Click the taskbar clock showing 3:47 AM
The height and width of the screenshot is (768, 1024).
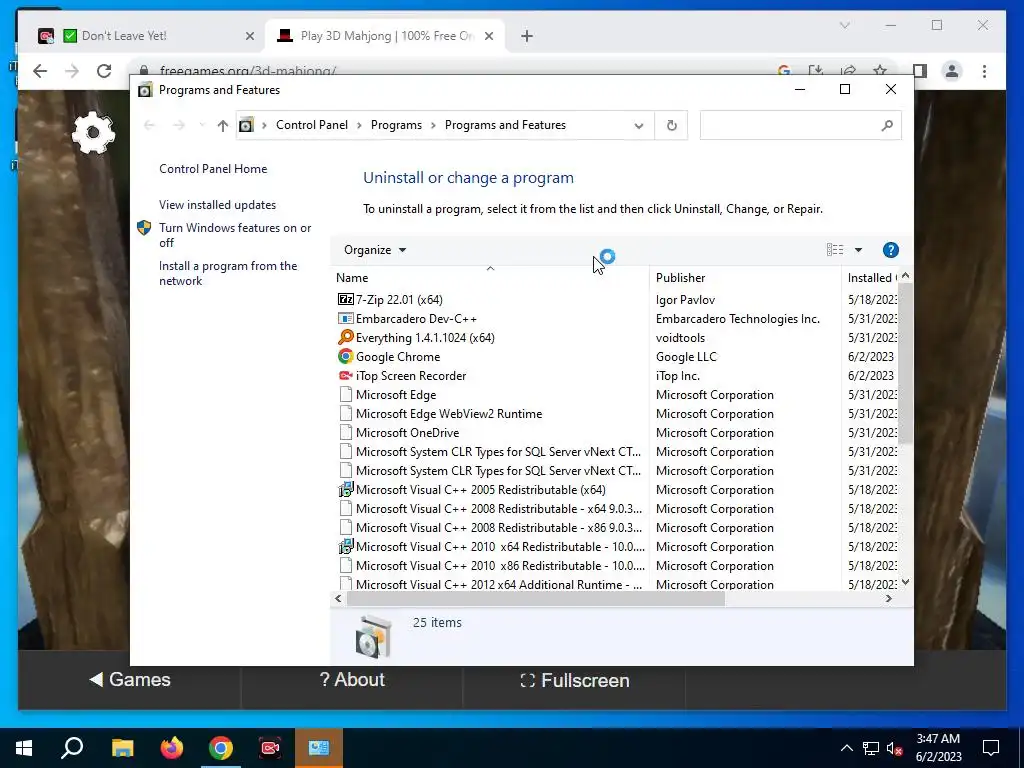[938, 748]
